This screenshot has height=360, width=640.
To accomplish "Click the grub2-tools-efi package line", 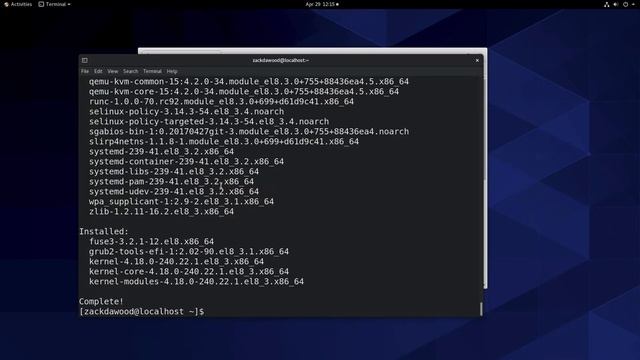I will point(189,251).
